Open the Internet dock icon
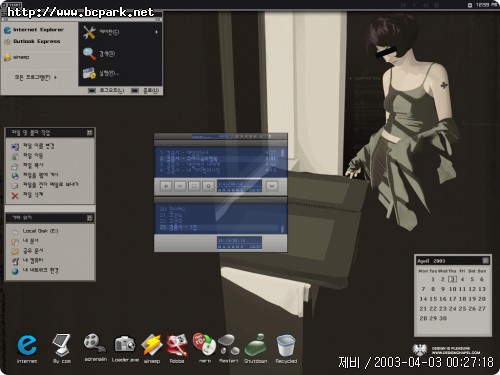The height and width of the screenshot is (375, 500). 27,346
